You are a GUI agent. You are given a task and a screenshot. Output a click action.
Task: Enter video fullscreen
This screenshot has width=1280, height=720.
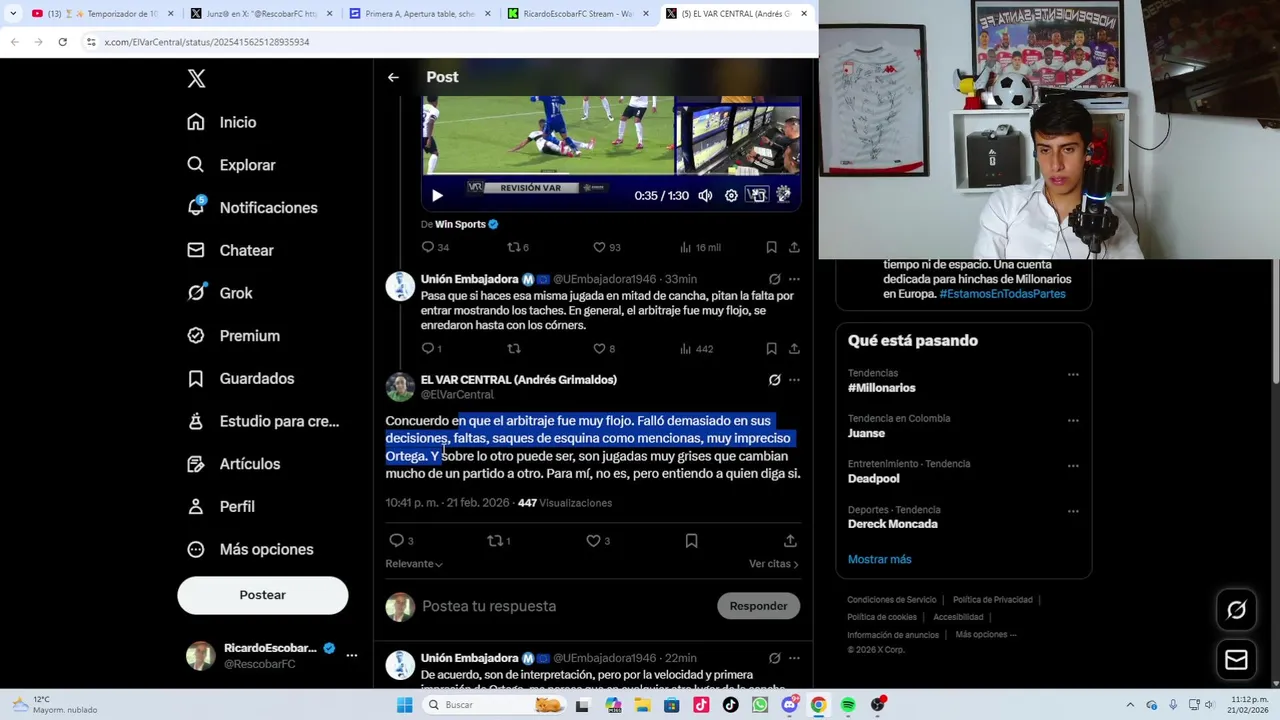(x=783, y=196)
